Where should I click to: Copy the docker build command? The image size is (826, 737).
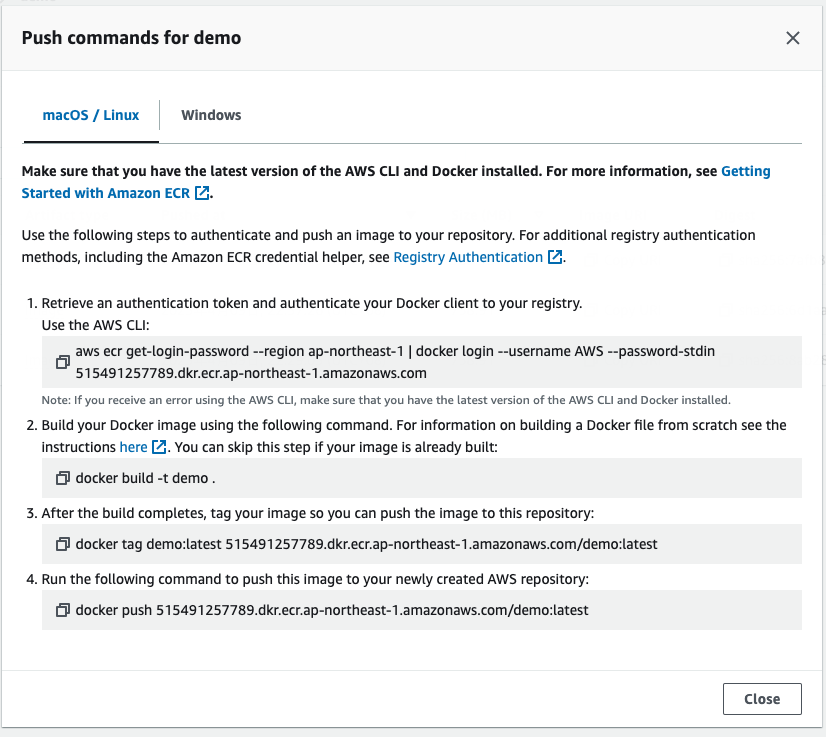(63, 478)
